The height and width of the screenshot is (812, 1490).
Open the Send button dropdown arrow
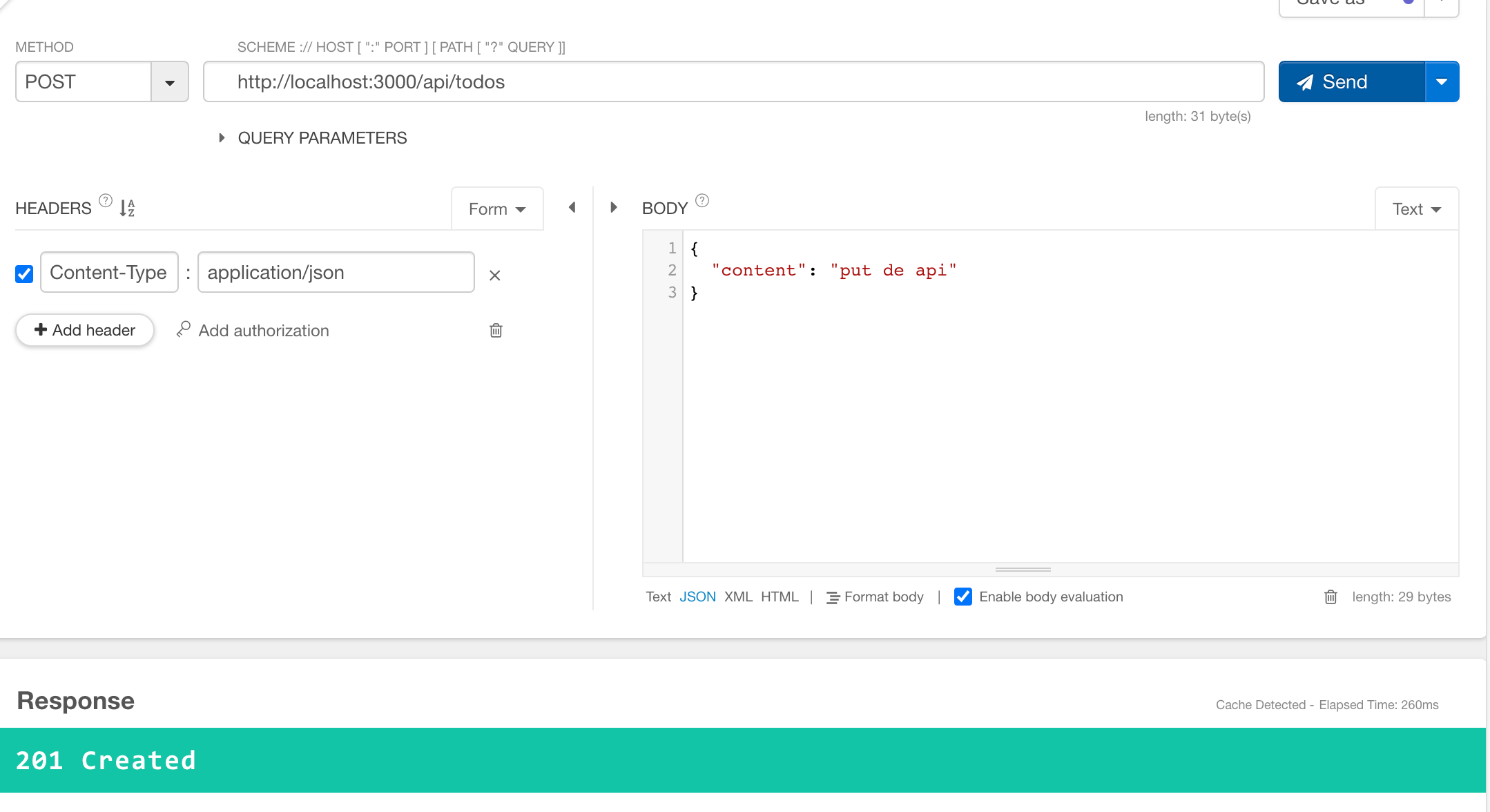(1442, 82)
